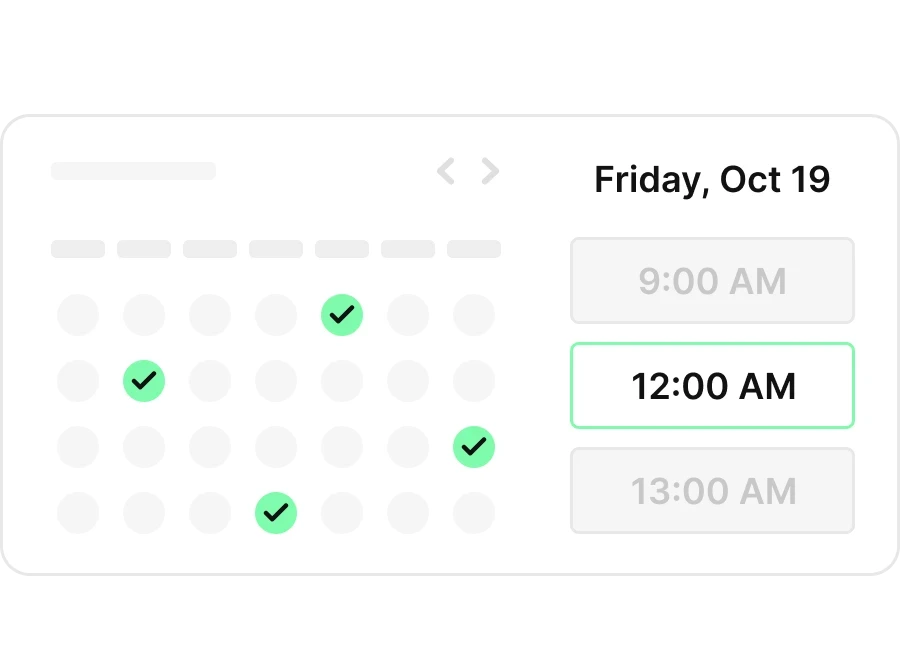Click the first day circle of the third week
This screenshot has height=666, width=900.
pyautogui.click(x=78, y=447)
